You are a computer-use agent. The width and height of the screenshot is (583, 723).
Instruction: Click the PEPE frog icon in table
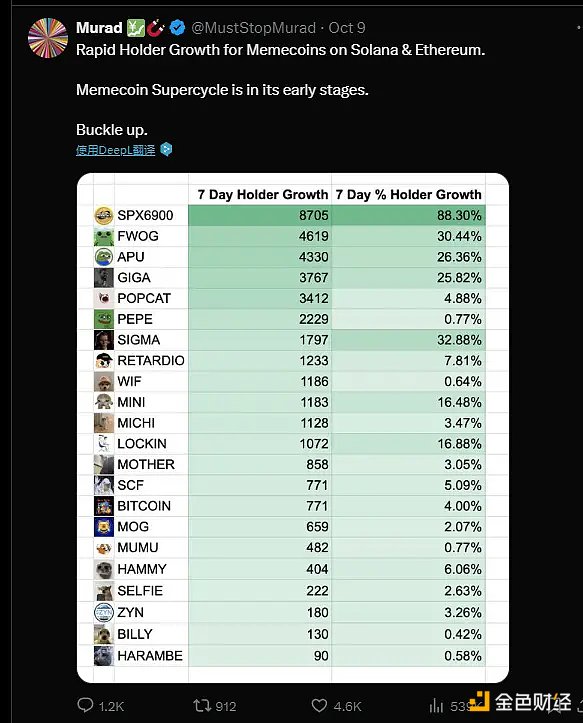tap(104, 319)
